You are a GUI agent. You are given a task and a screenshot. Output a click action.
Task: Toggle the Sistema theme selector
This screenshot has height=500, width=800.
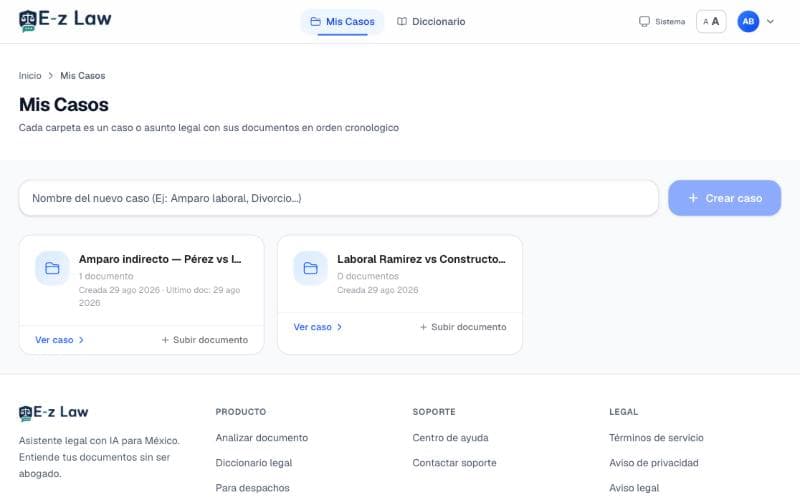662,21
